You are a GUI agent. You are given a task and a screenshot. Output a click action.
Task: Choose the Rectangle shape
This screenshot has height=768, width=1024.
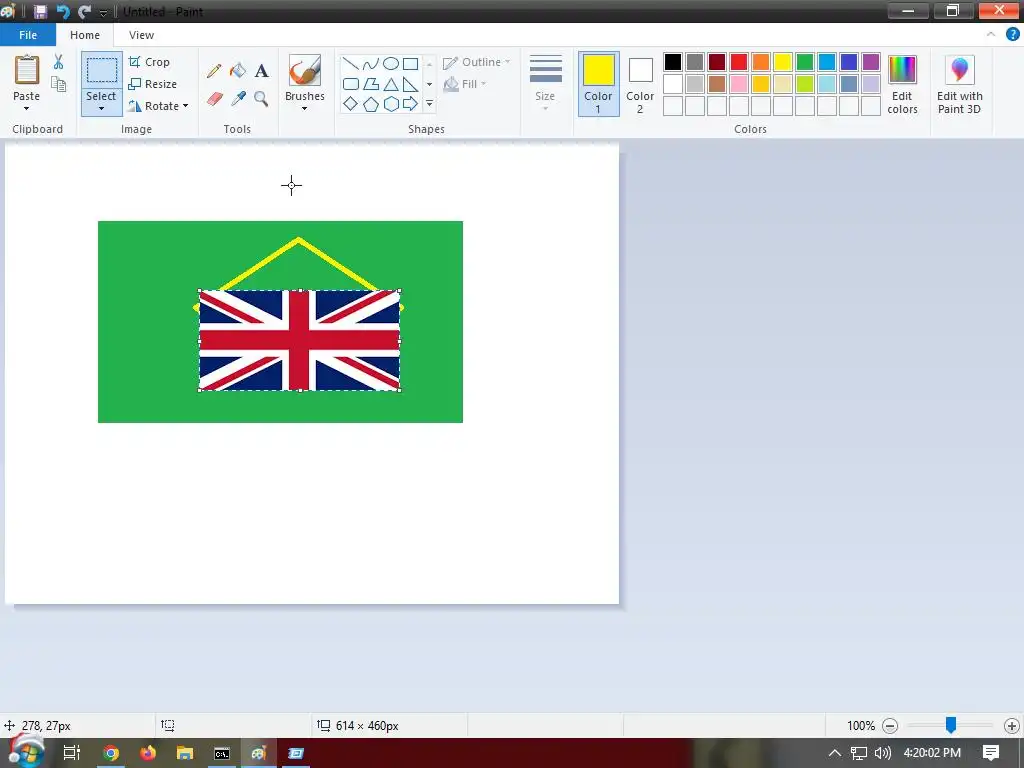[410, 63]
